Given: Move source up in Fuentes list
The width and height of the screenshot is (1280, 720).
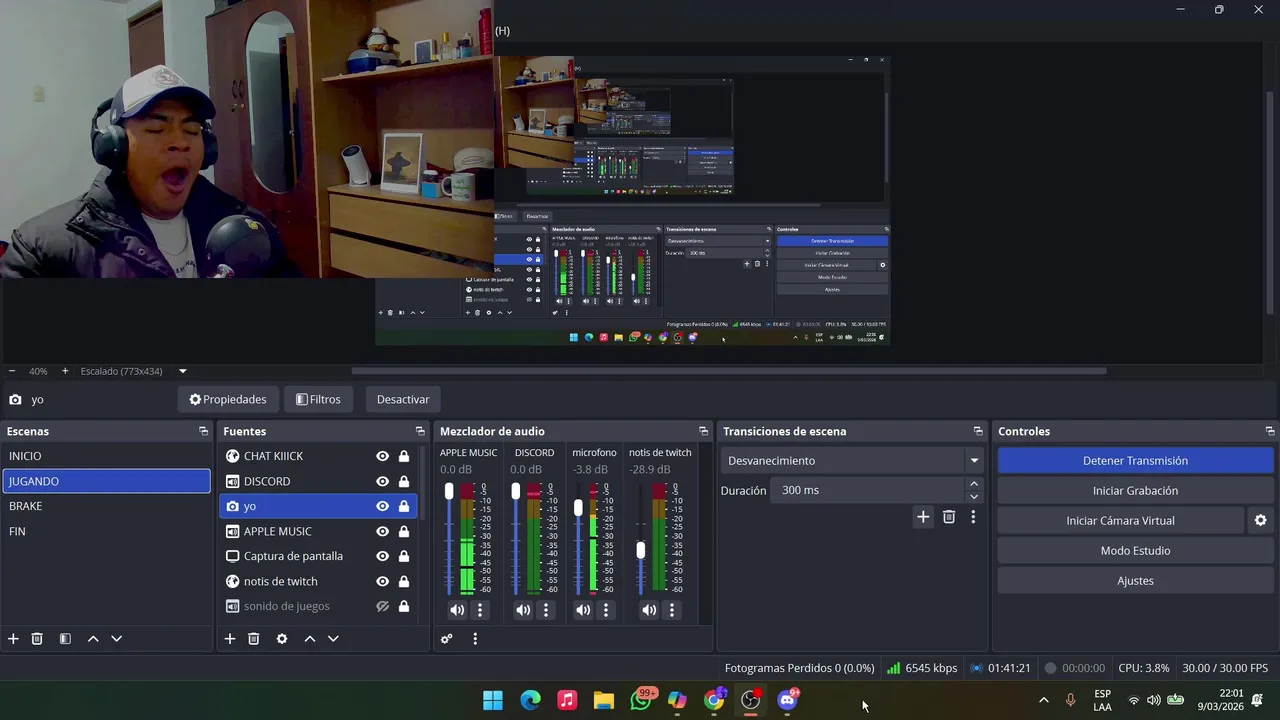Looking at the screenshot, I should [x=310, y=639].
